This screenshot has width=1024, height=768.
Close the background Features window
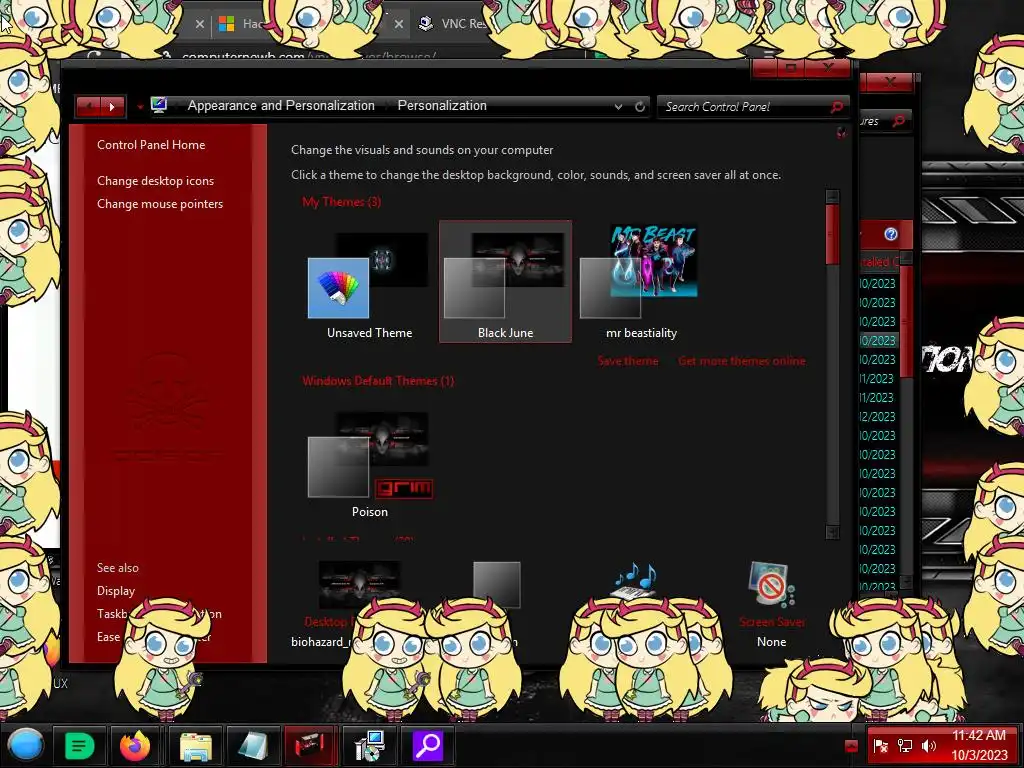click(890, 82)
